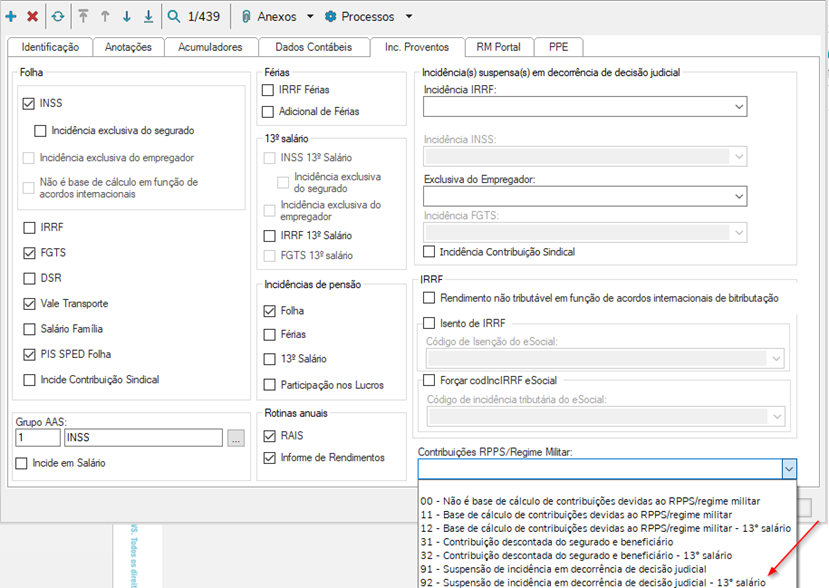Open the Anotações tab
The height and width of the screenshot is (588, 829).
(x=128, y=47)
